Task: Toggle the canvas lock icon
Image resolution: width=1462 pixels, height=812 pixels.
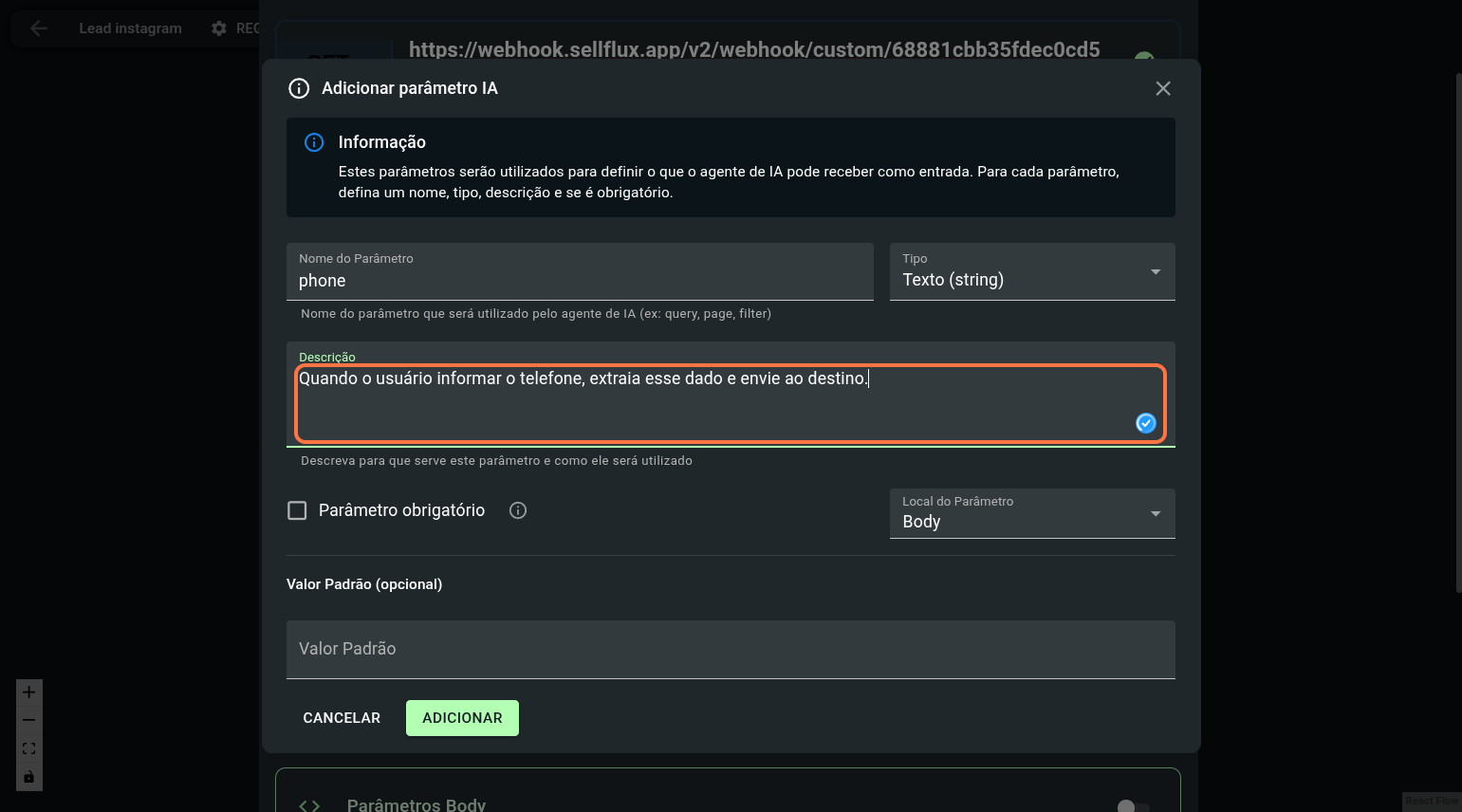Action: click(x=28, y=777)
